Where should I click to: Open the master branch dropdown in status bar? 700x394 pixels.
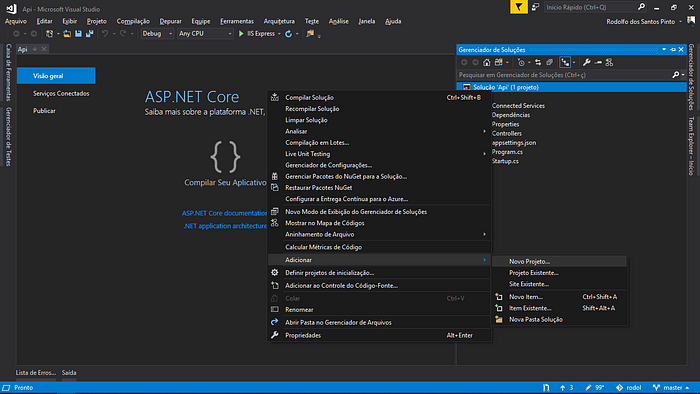tap(671, 388)
